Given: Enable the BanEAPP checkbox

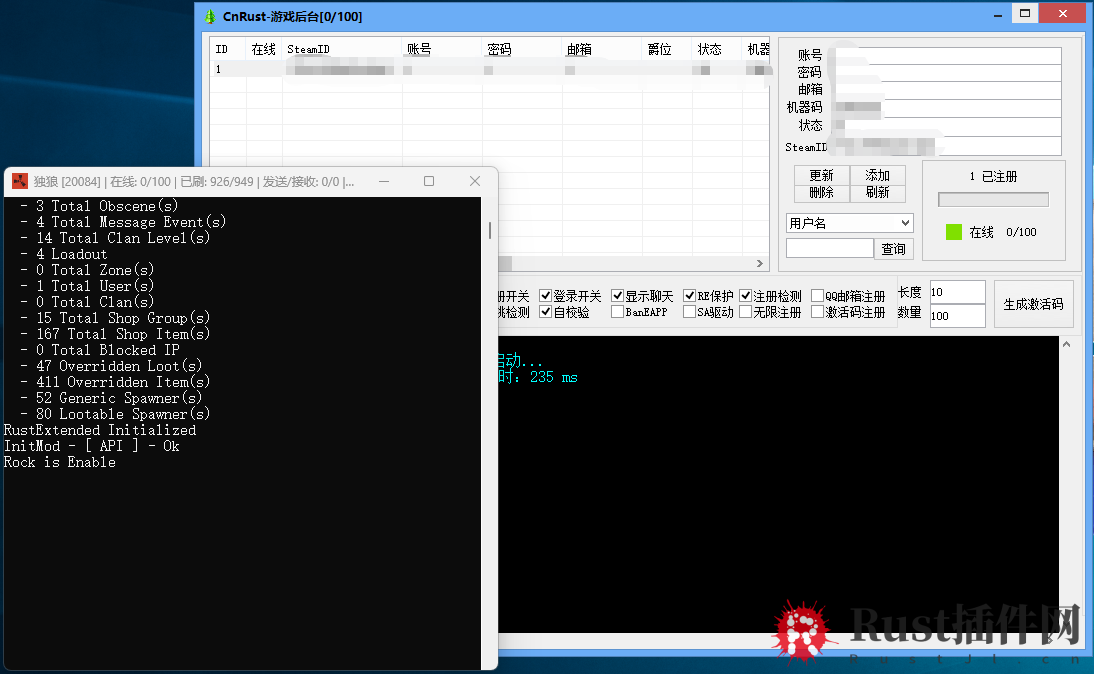Looking at the screenshot, I should [617, 312].
